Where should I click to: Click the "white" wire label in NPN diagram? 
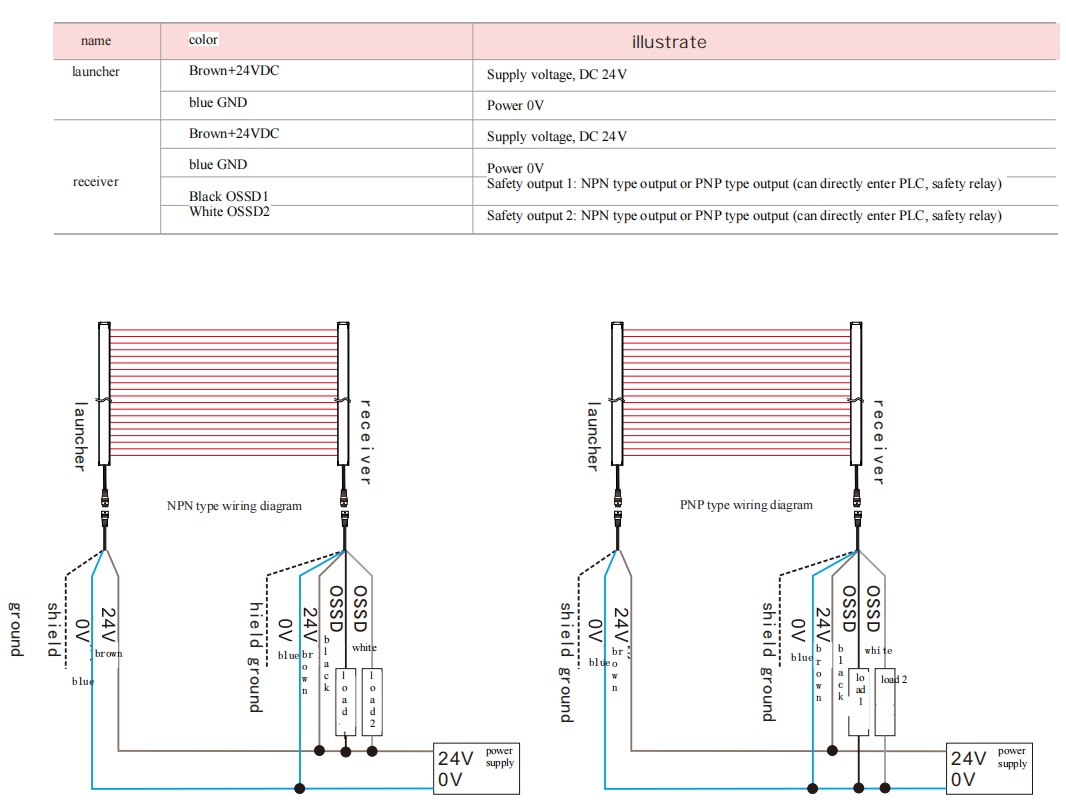(x=365, y=648)
